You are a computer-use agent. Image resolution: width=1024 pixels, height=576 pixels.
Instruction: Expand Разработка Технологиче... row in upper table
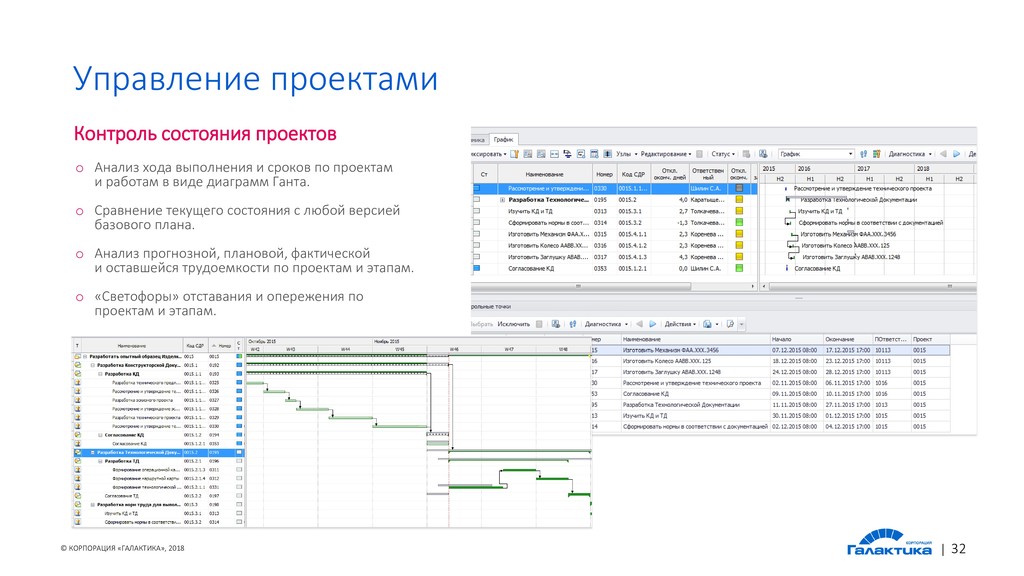pyautogui.click(x=502, y=200)
